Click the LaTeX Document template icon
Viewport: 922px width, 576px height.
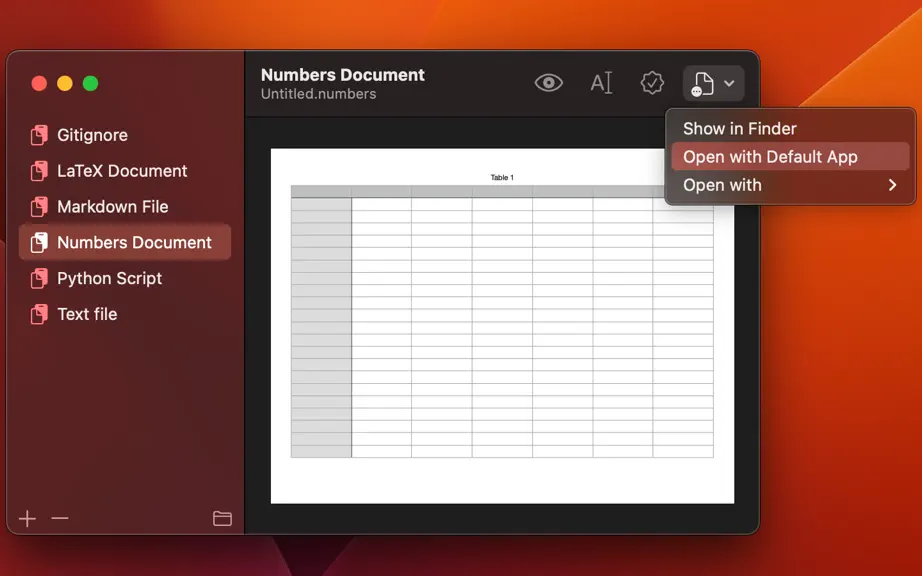tap(39, 171)
